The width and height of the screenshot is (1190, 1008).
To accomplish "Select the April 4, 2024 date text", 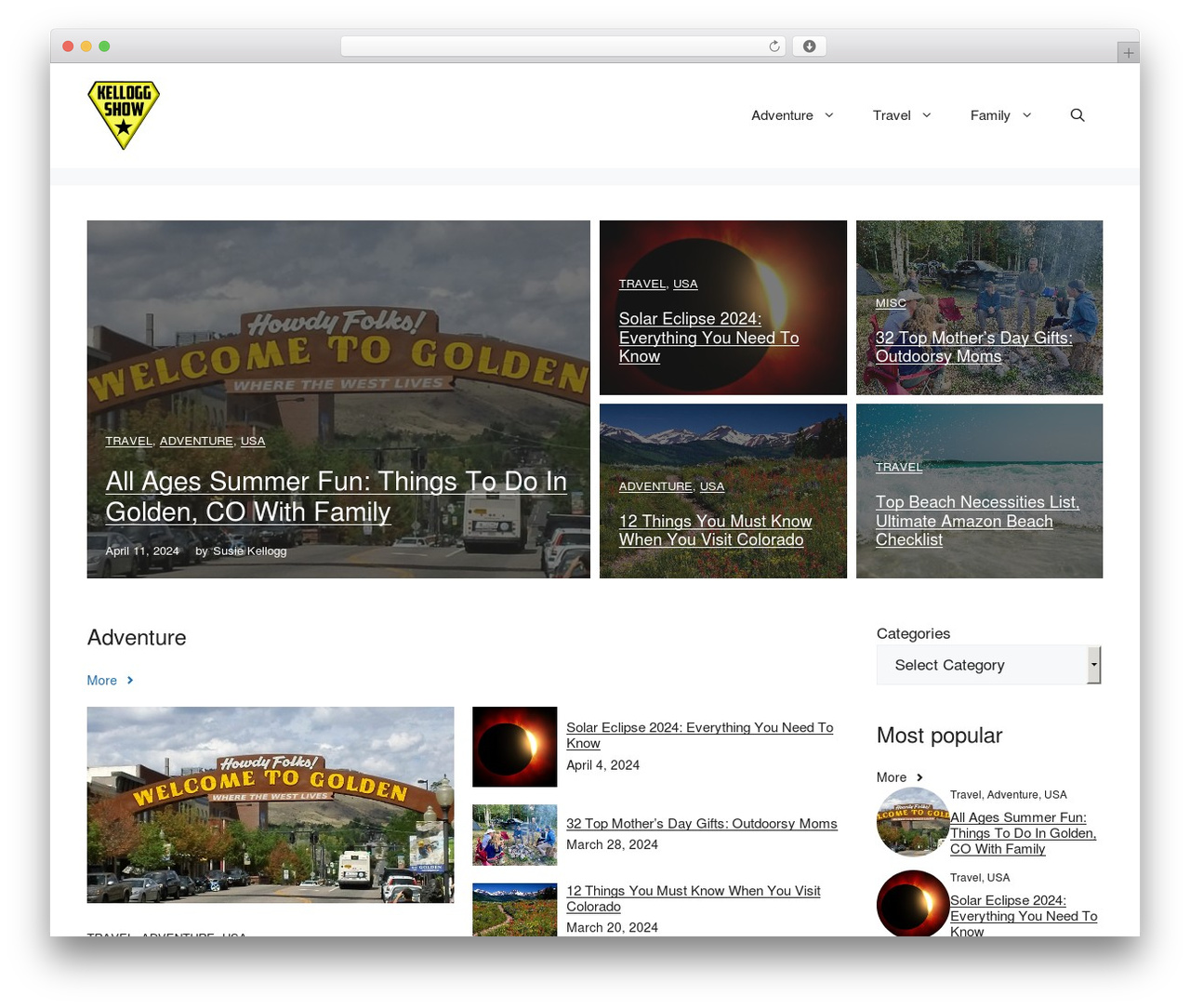I will coord(603,765).
